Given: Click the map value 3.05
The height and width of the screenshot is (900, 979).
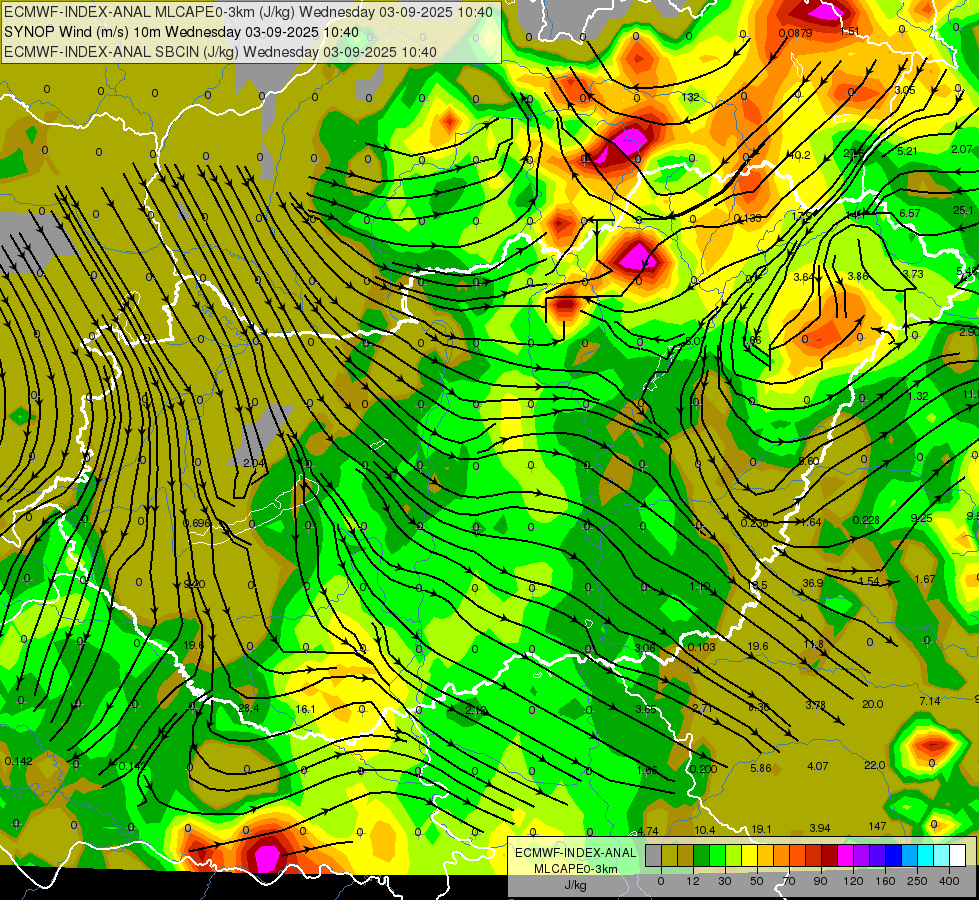Looking at the screenshot, I should coord(905,91).
